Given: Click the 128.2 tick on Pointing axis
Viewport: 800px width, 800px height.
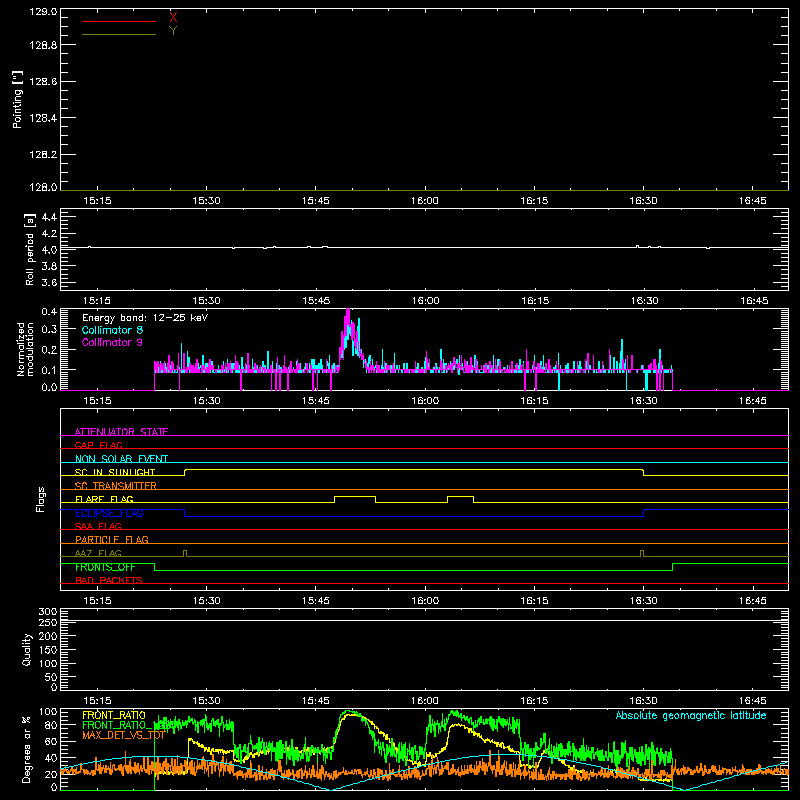Looking at the screenshot, I should [x=43, y=155].
